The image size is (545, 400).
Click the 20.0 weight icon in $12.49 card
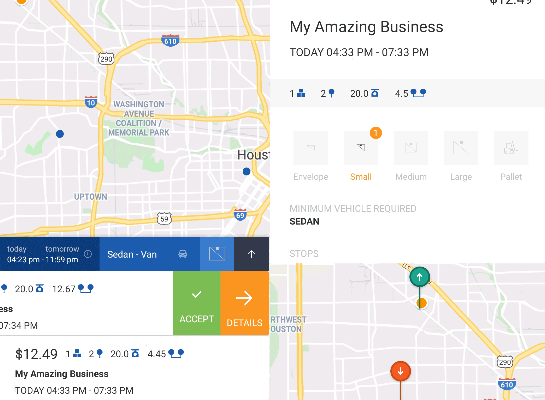click(x=135, y=353)
